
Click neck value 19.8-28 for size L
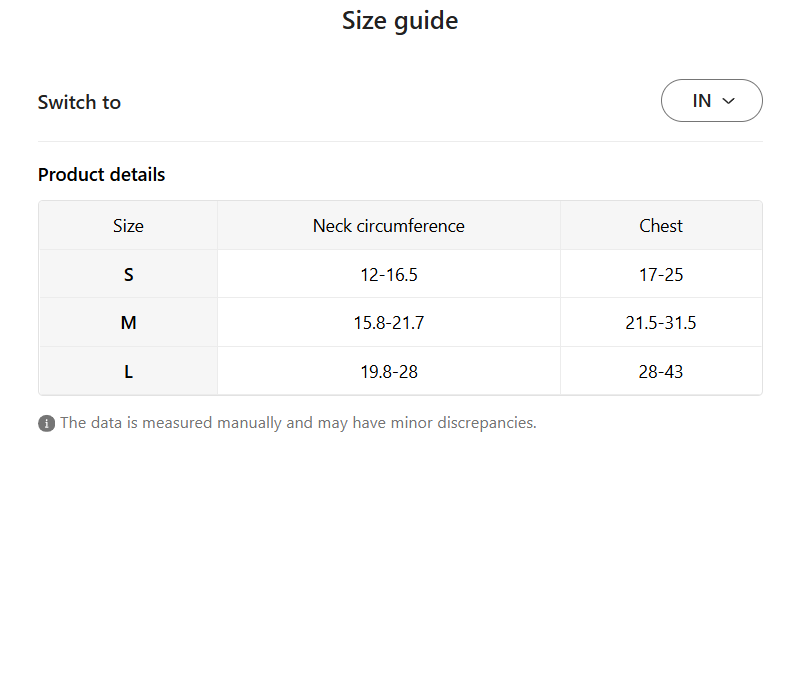pyautogui.click(x=389, y=371)
